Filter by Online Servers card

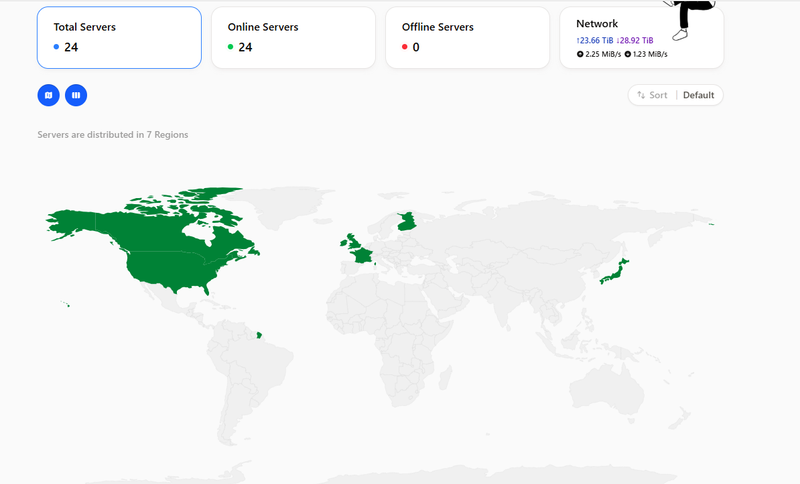click(293, 38)
